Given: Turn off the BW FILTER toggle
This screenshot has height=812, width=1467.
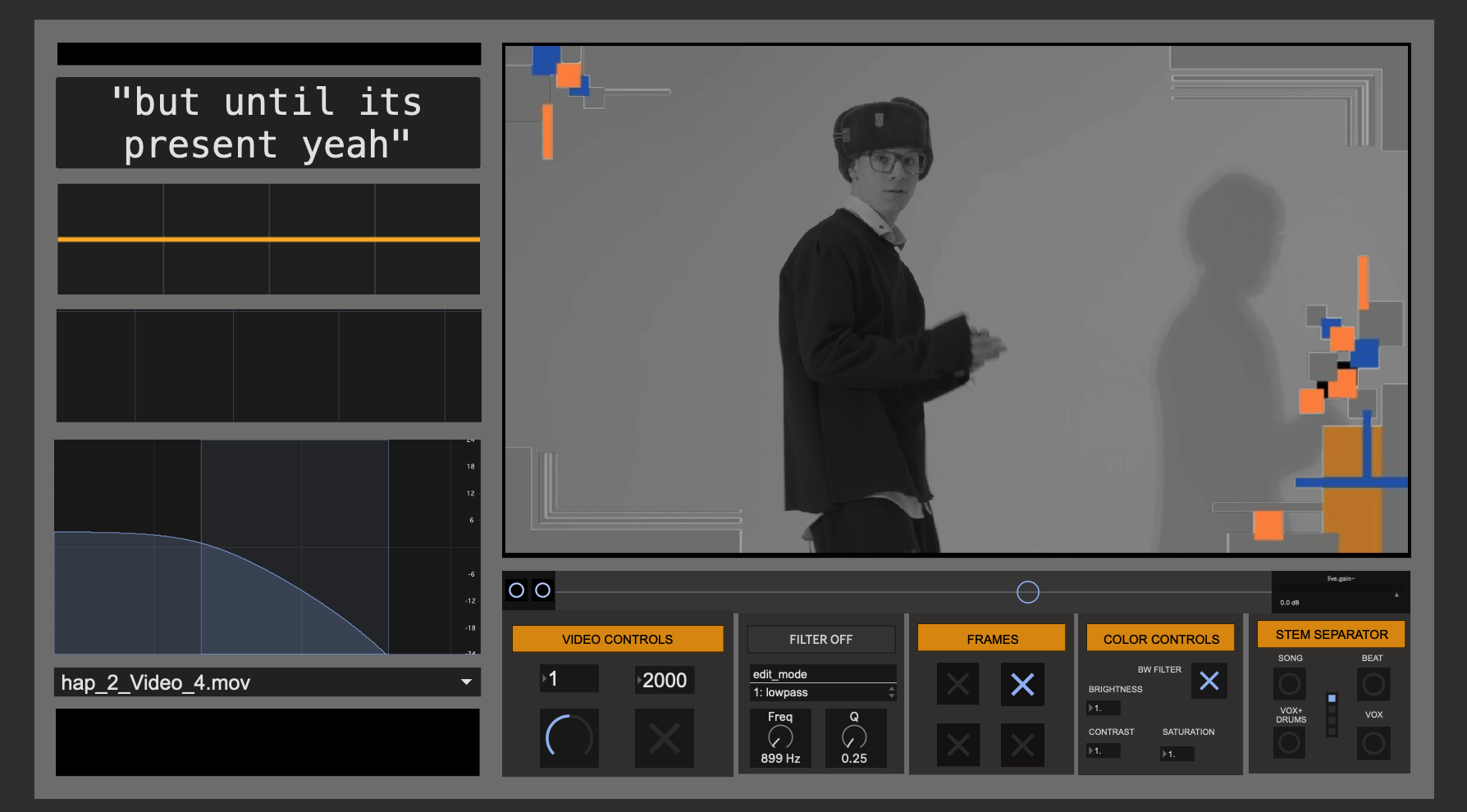Looking at the screenshot, I should [x=1209, y=681].
